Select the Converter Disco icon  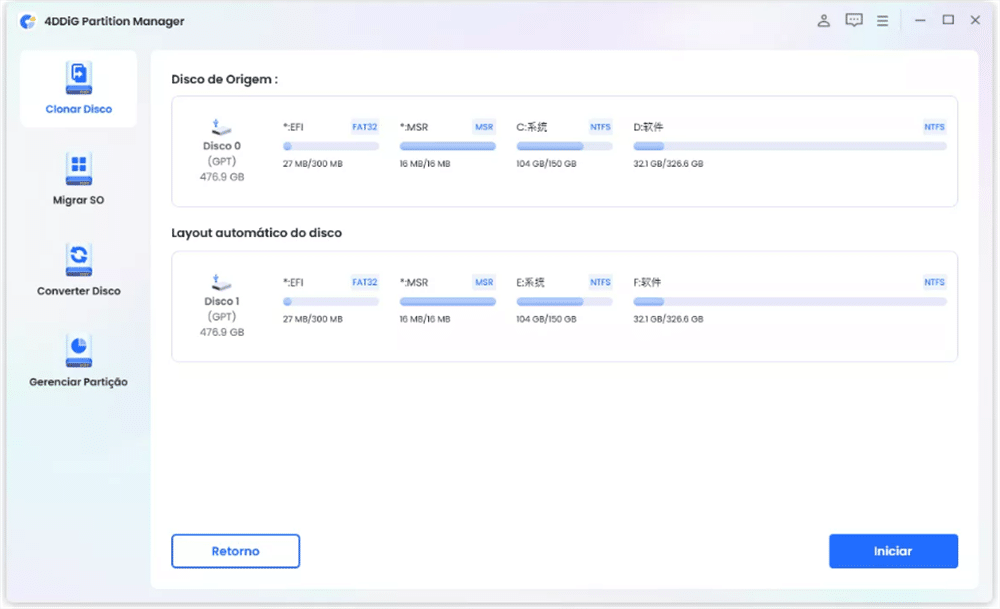(78, 257)
